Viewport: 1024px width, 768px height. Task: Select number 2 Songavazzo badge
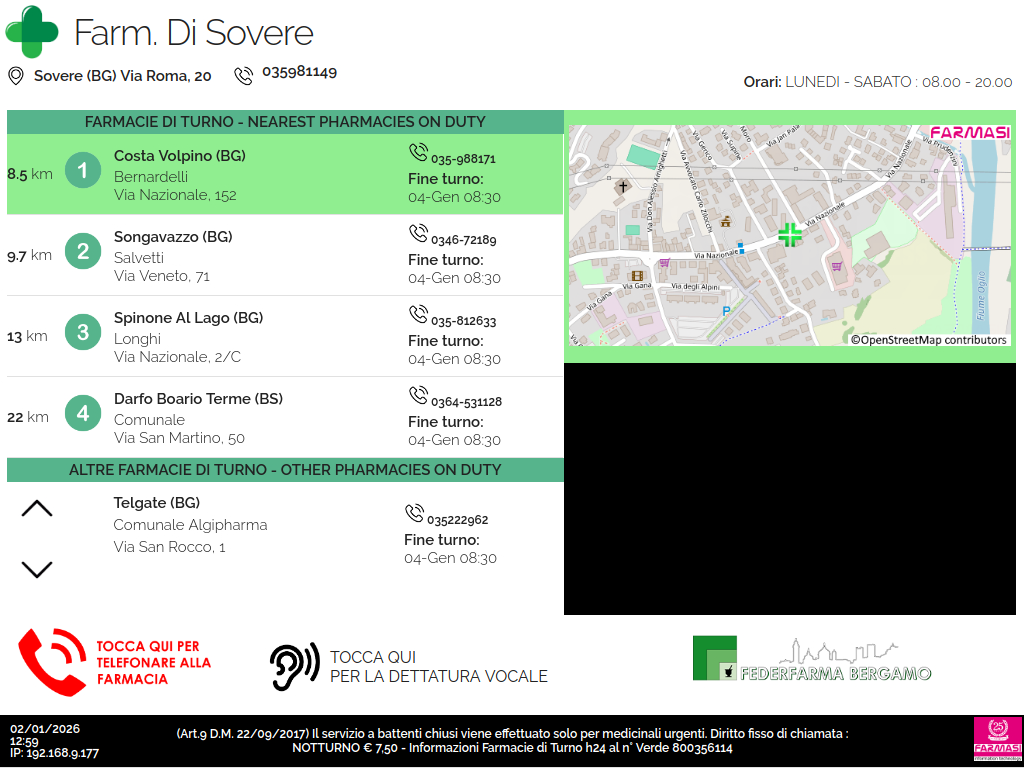[83, 251]
